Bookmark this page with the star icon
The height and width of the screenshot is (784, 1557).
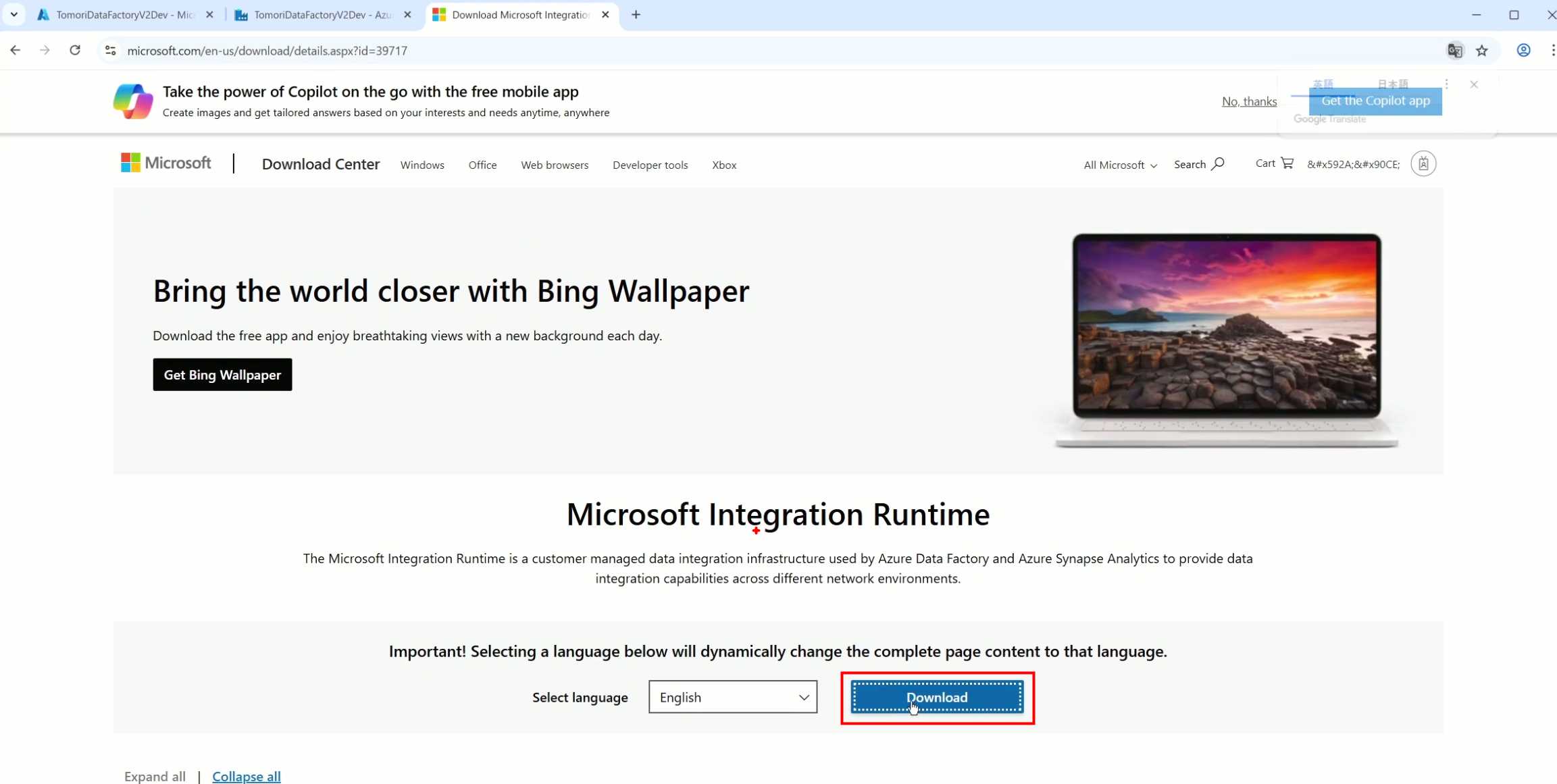coord(1482,51)
